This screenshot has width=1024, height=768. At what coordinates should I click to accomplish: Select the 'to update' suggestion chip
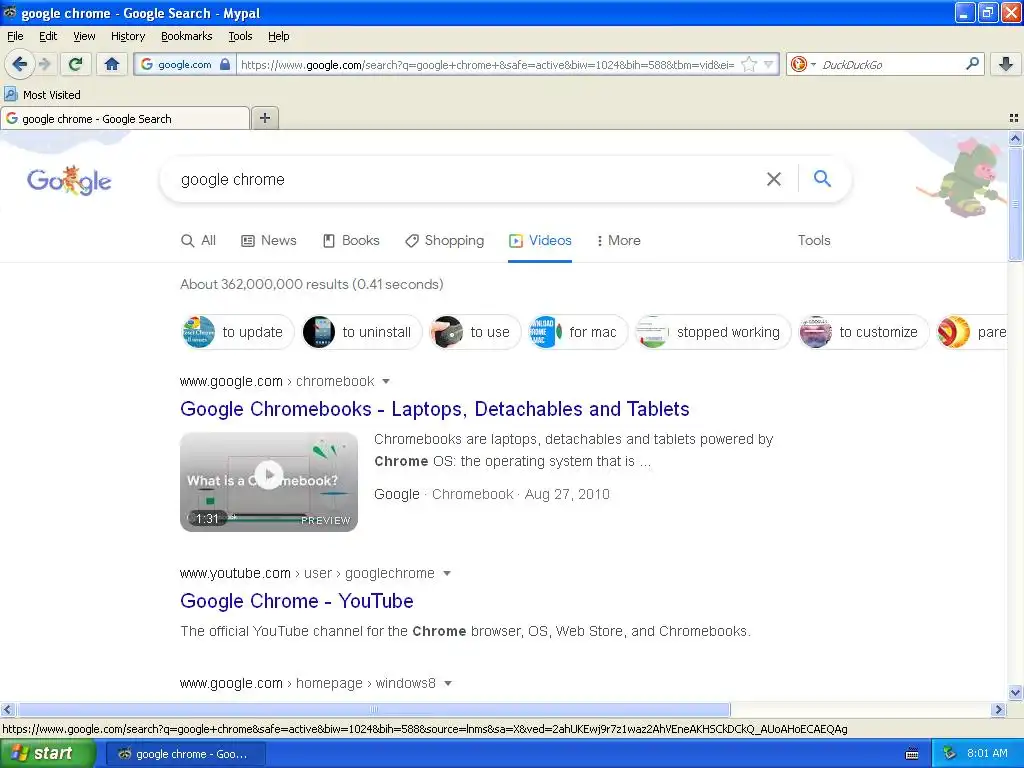coord(238,332)
